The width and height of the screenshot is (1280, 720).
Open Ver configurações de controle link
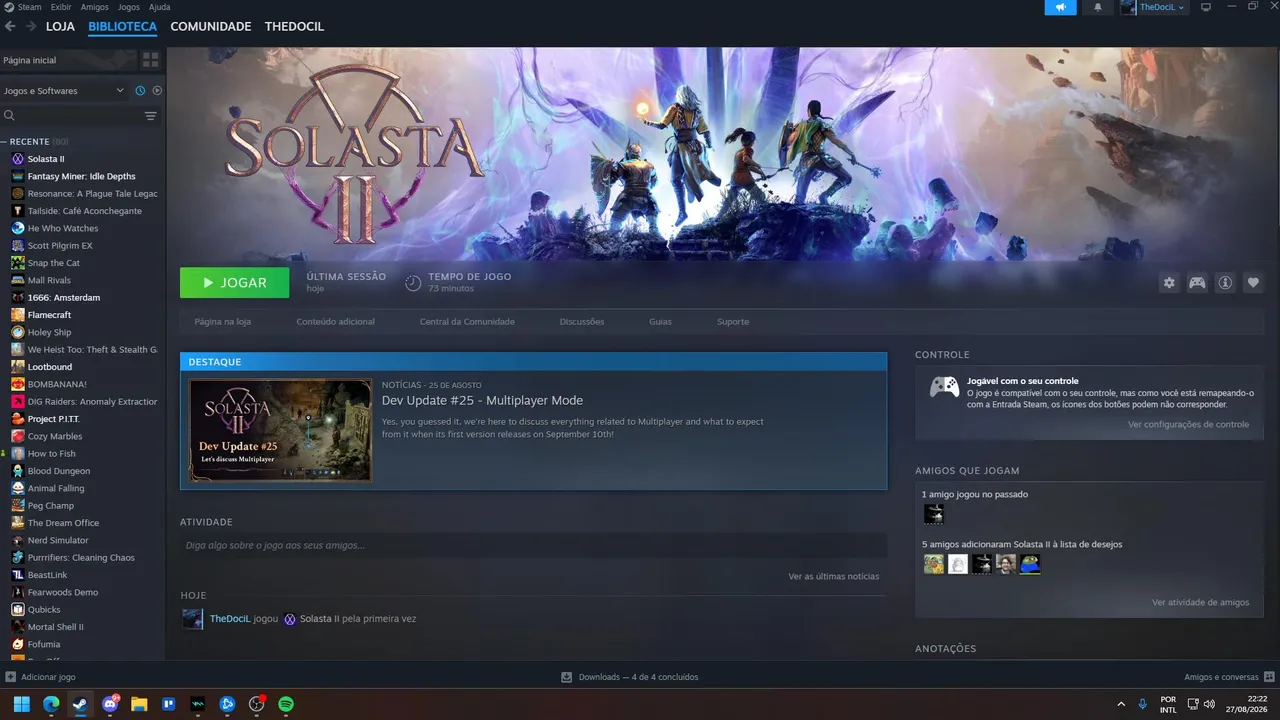(1189, 425)
